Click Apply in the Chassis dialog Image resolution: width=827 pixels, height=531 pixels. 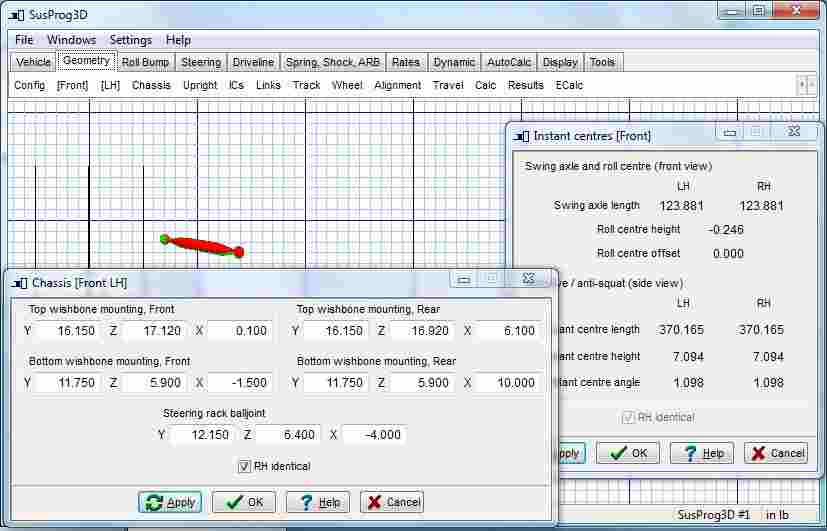coord(169,502)
